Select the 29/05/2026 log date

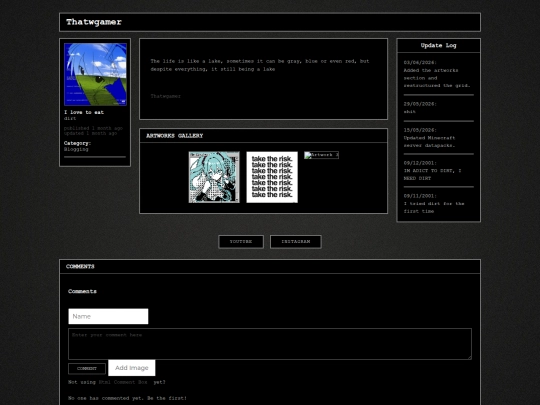(x=420, y=104)
